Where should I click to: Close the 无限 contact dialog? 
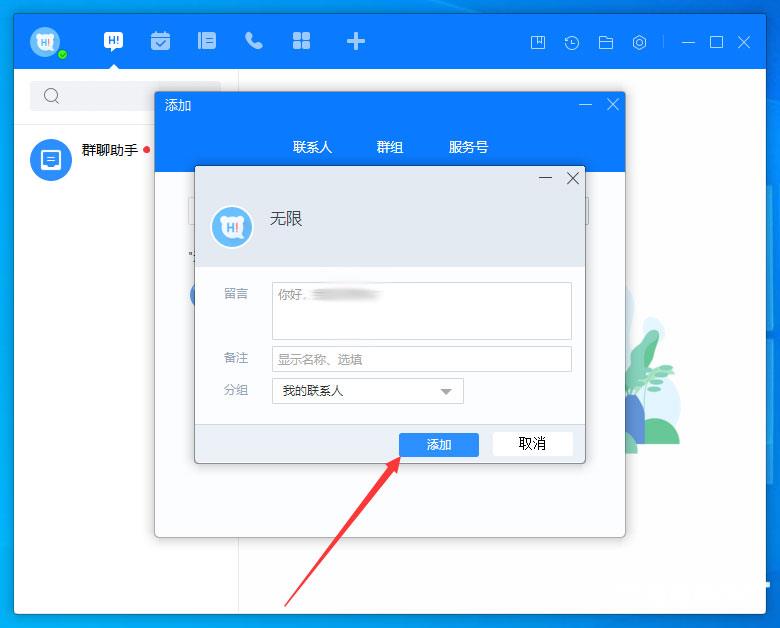coord(573,178)
